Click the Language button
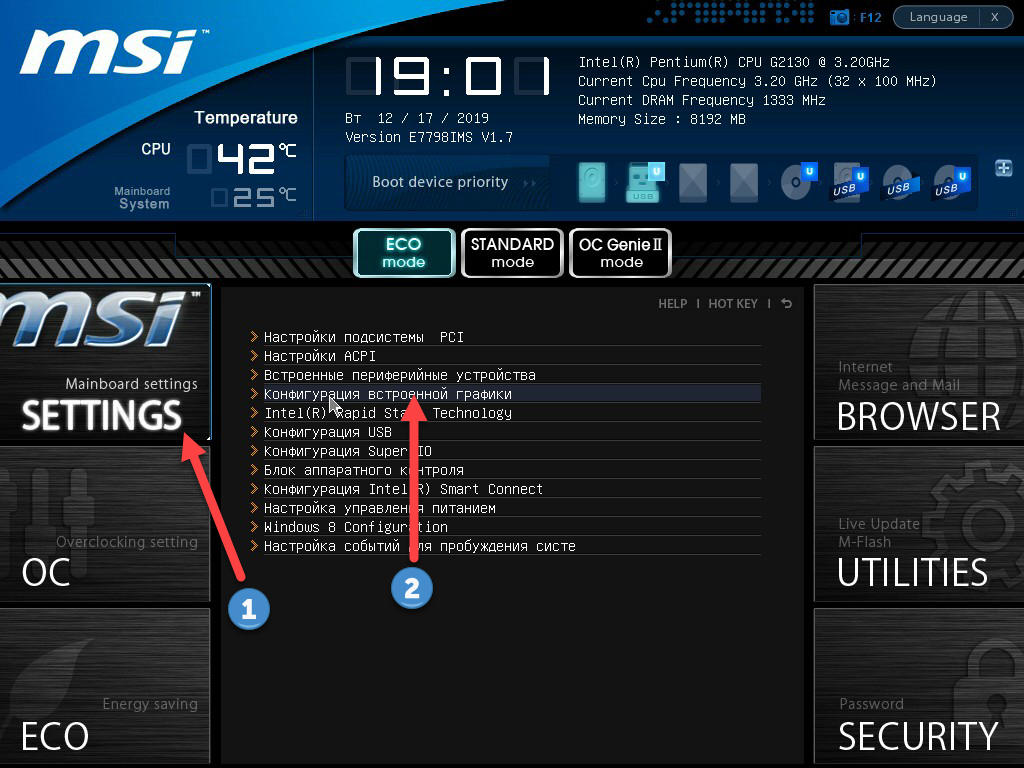 938,17
